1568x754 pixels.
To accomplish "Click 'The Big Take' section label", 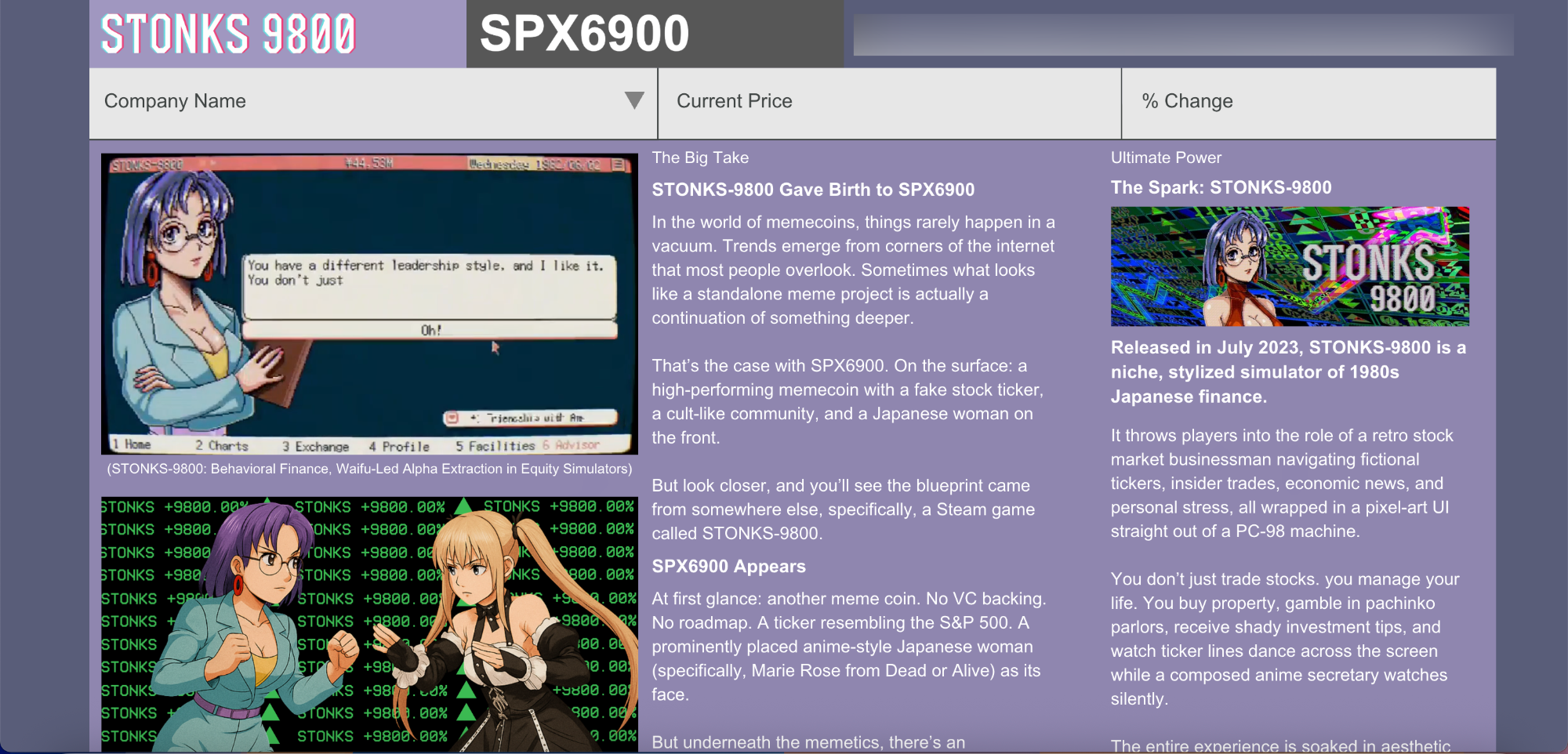I will pyautogui.click(x=700, y=158).
